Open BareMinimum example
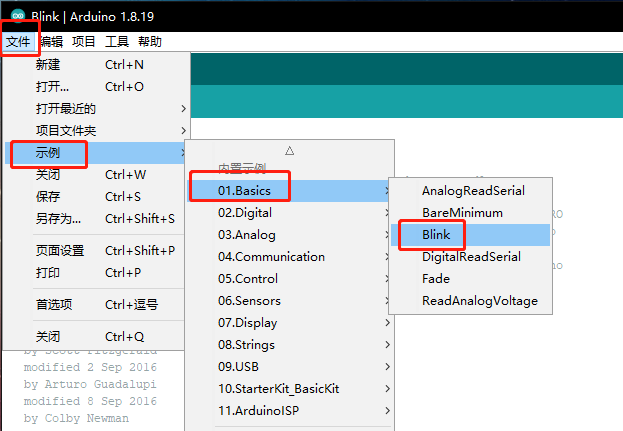Screen dimensions: 623x431 click(x=470, y=213)
